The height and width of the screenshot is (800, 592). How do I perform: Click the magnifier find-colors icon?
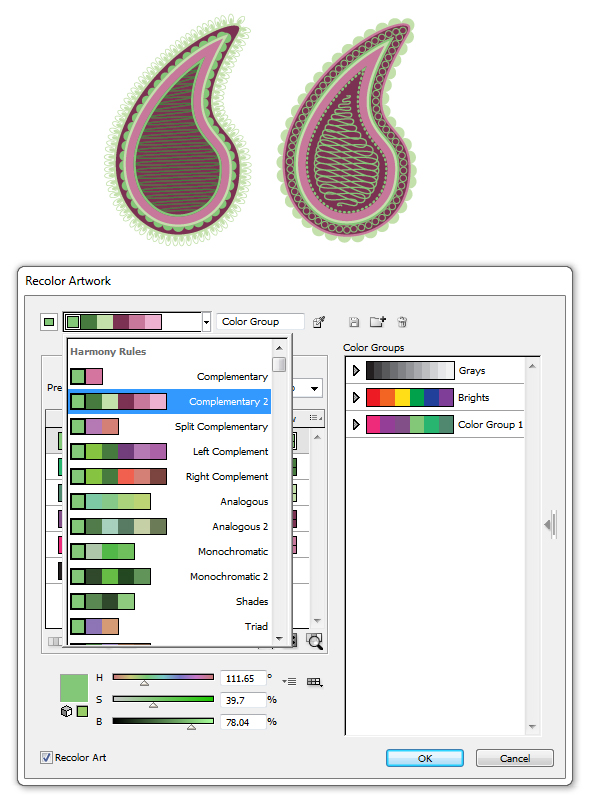click(315, 641)
